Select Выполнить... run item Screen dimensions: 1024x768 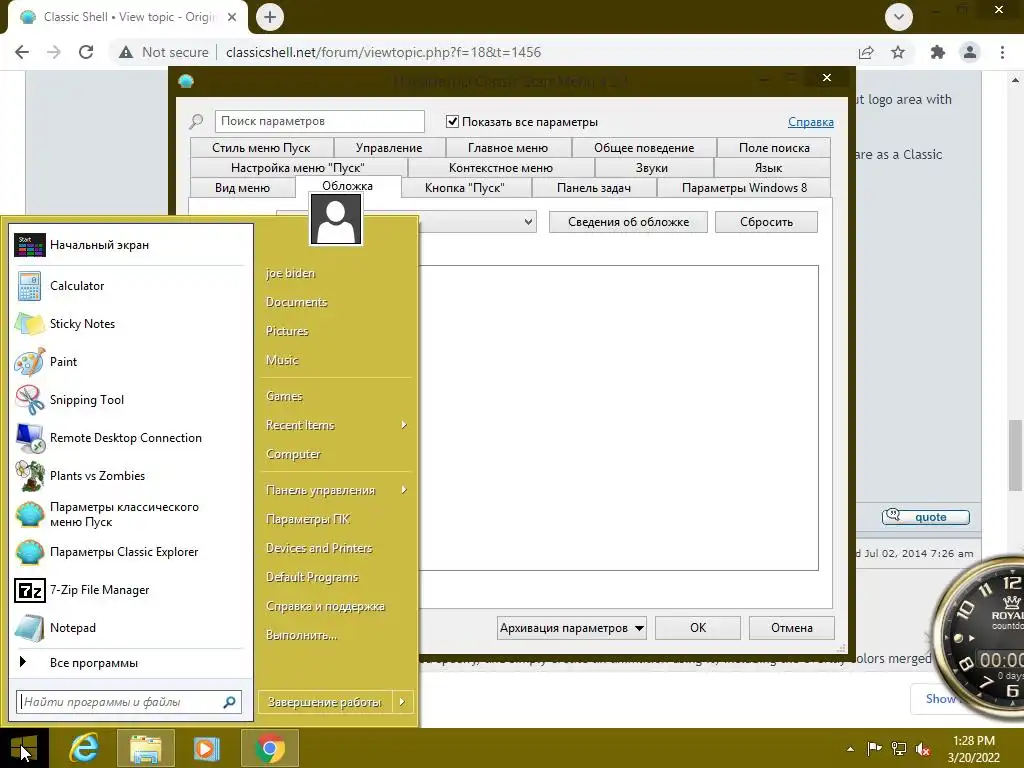click(336, 635)
